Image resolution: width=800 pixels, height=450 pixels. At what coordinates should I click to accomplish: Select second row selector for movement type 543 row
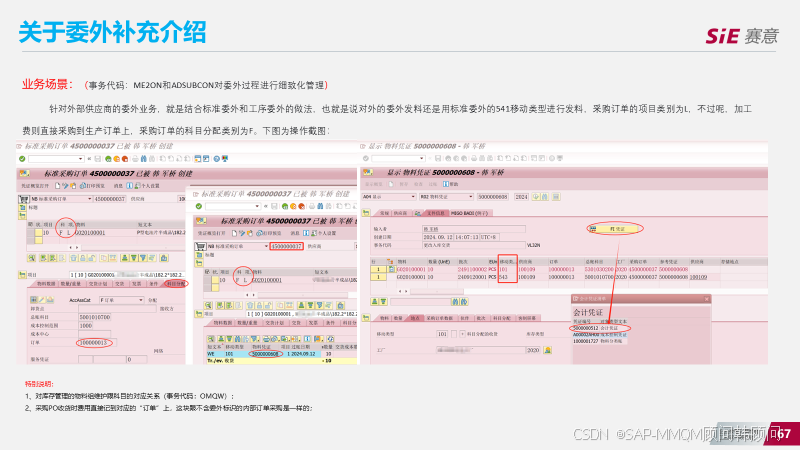pyautogui.click(x=378, y=277)
